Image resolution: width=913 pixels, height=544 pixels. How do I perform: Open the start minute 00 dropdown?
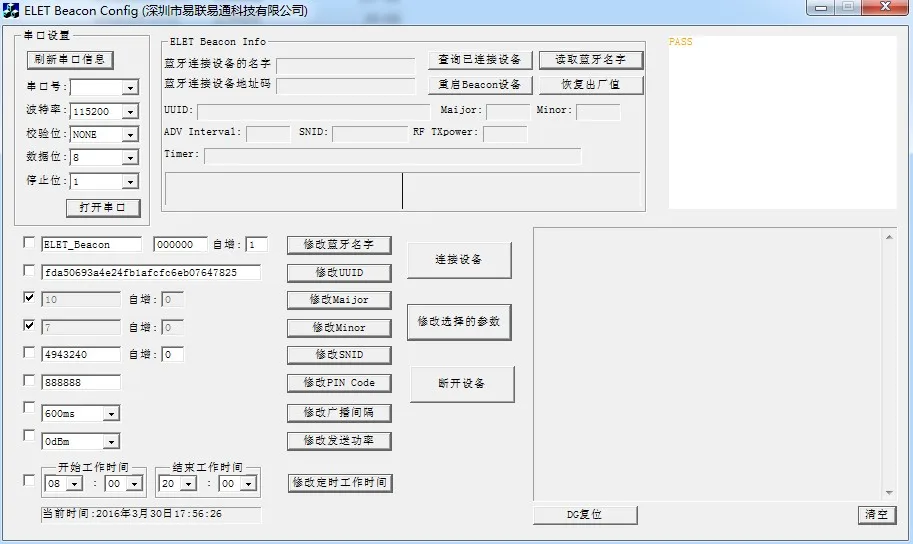click(x=135, y=484)
